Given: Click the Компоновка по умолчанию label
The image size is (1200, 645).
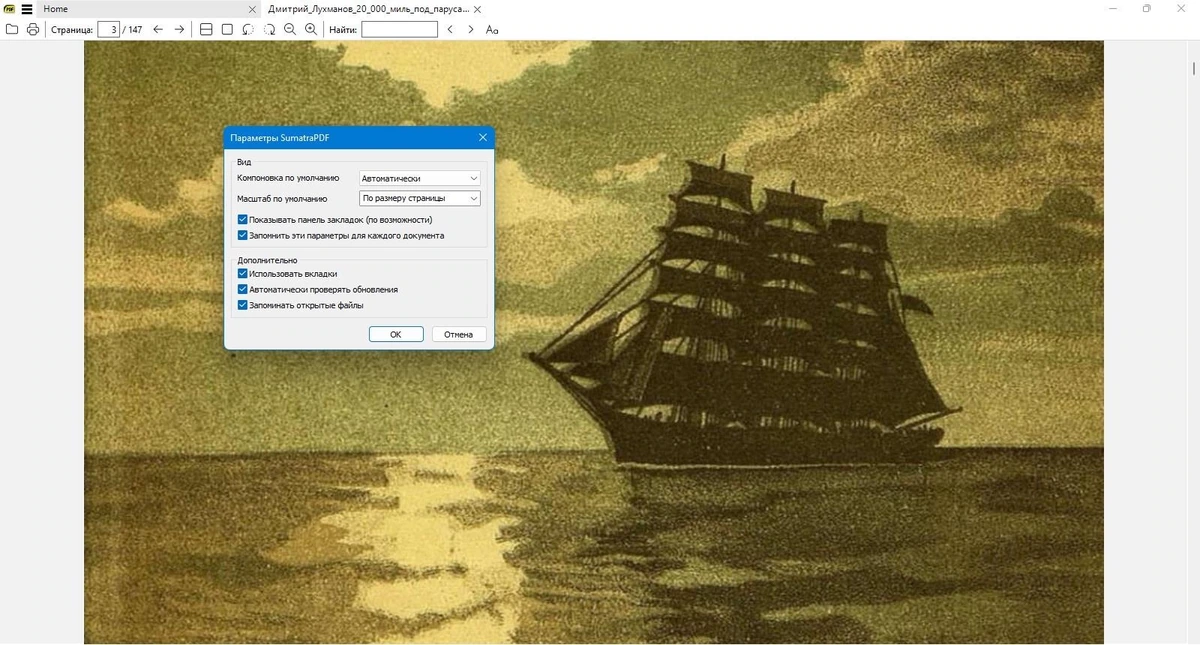Looking at the screenshot, I should (x=289, y=178).
